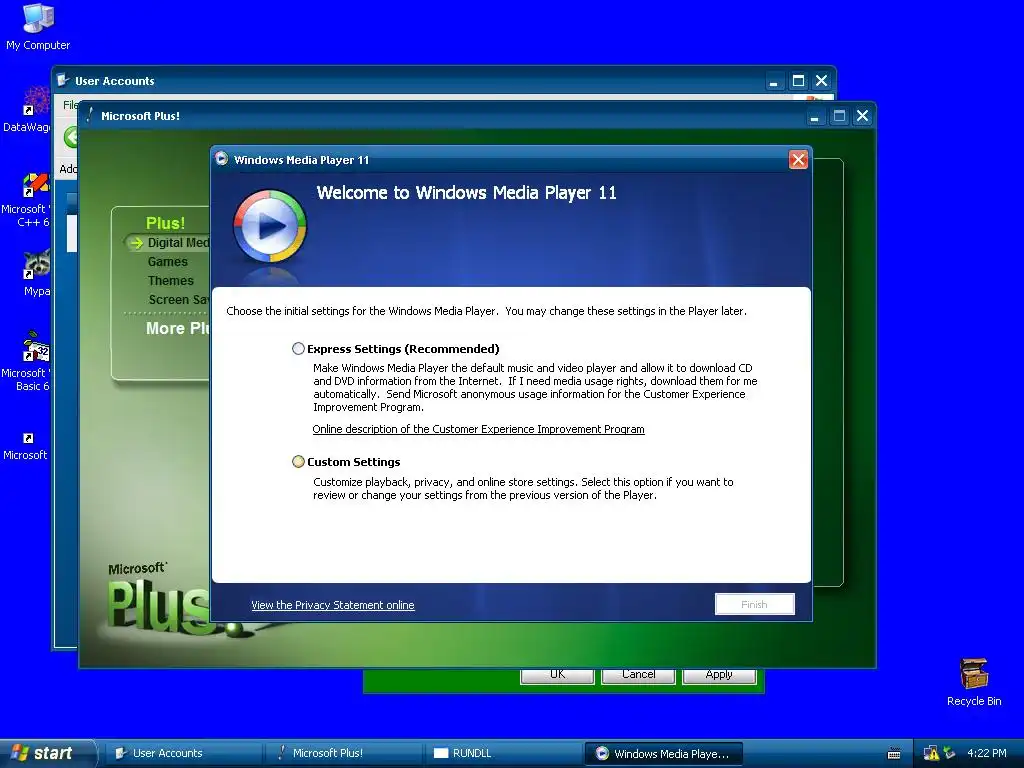
Task: Click the Media Player title bar icon
Action: click(222, 159)
